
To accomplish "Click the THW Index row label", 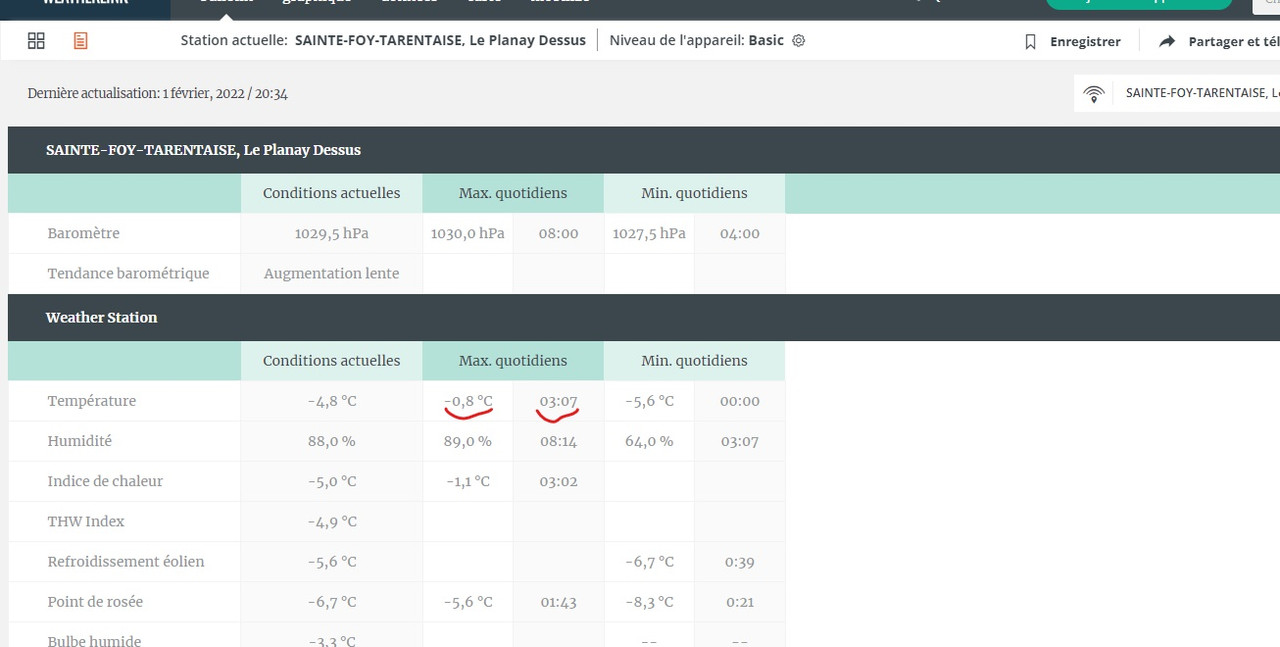I will (86, 521).
